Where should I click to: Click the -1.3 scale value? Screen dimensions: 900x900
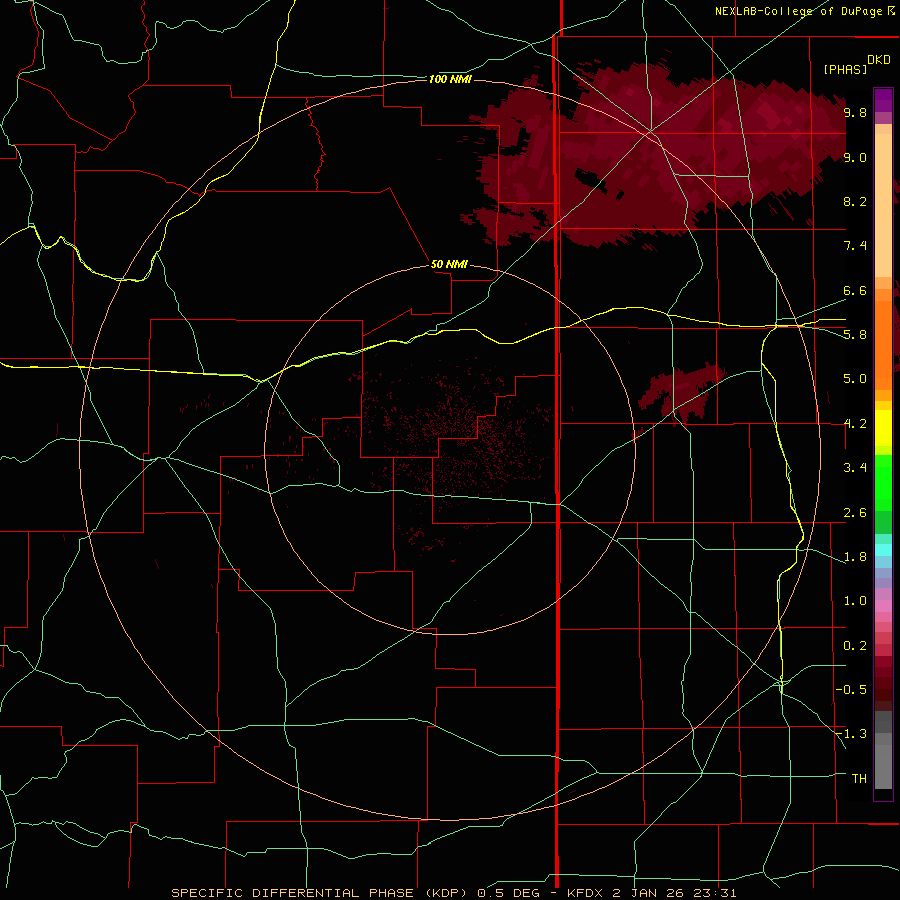851,734
